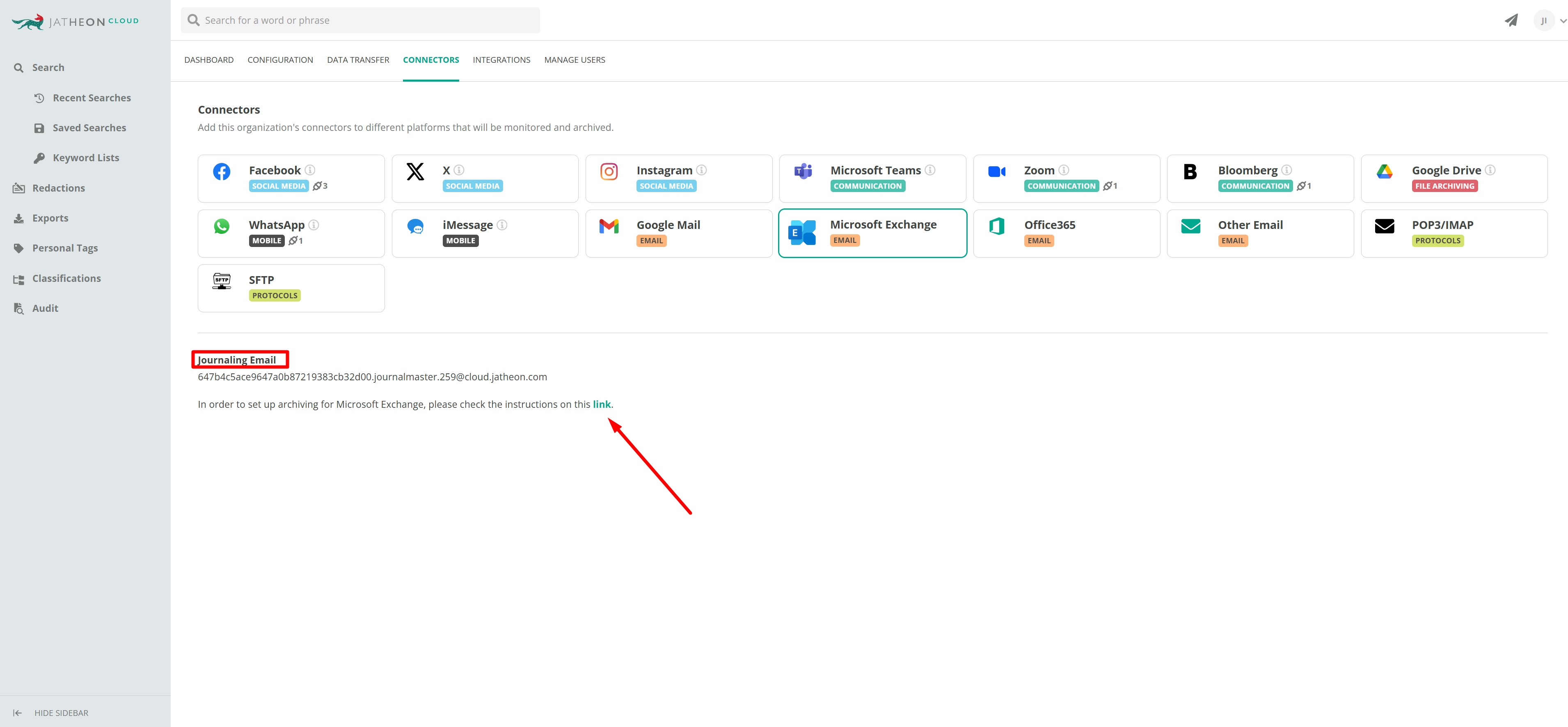Click the Exports download icon
Screen dimensions: 1568x727
[x=19, y=218]
